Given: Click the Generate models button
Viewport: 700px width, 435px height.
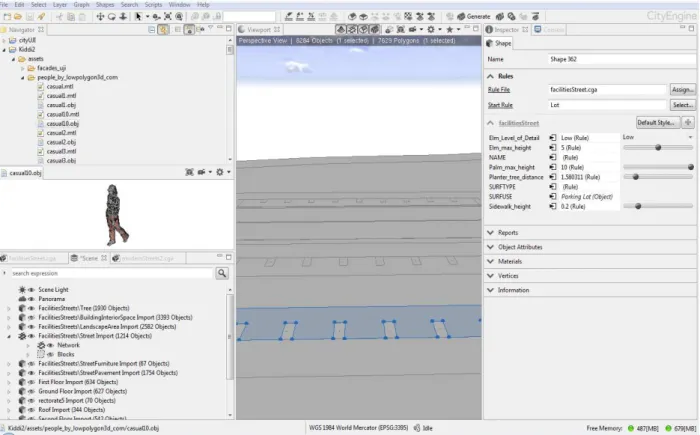Looking at the screenshot, I should tap(474, 17).
